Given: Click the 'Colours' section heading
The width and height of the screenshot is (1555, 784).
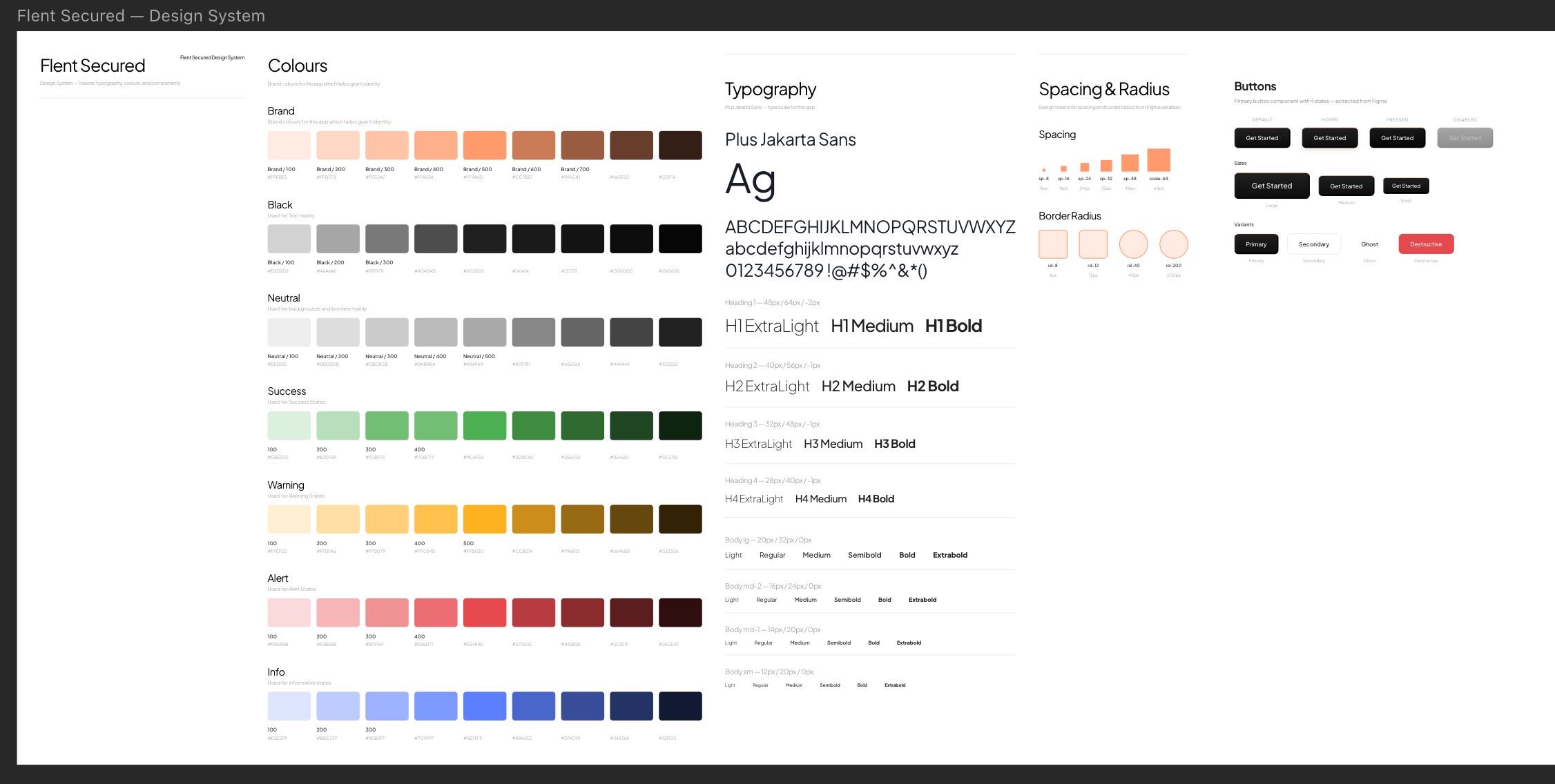Looking at the screenshot, I should coord(298,66).
